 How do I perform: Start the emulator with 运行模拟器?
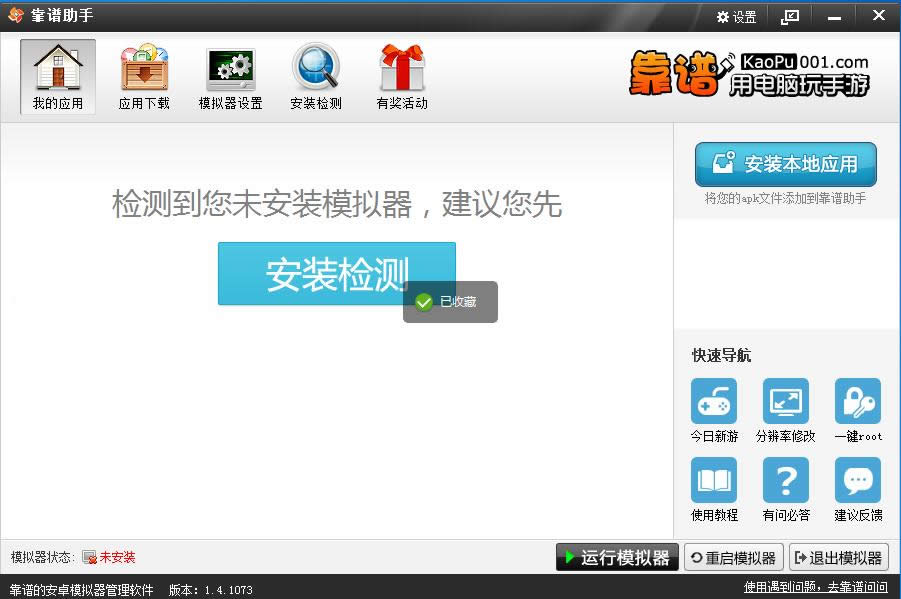(x=617, y=557)
